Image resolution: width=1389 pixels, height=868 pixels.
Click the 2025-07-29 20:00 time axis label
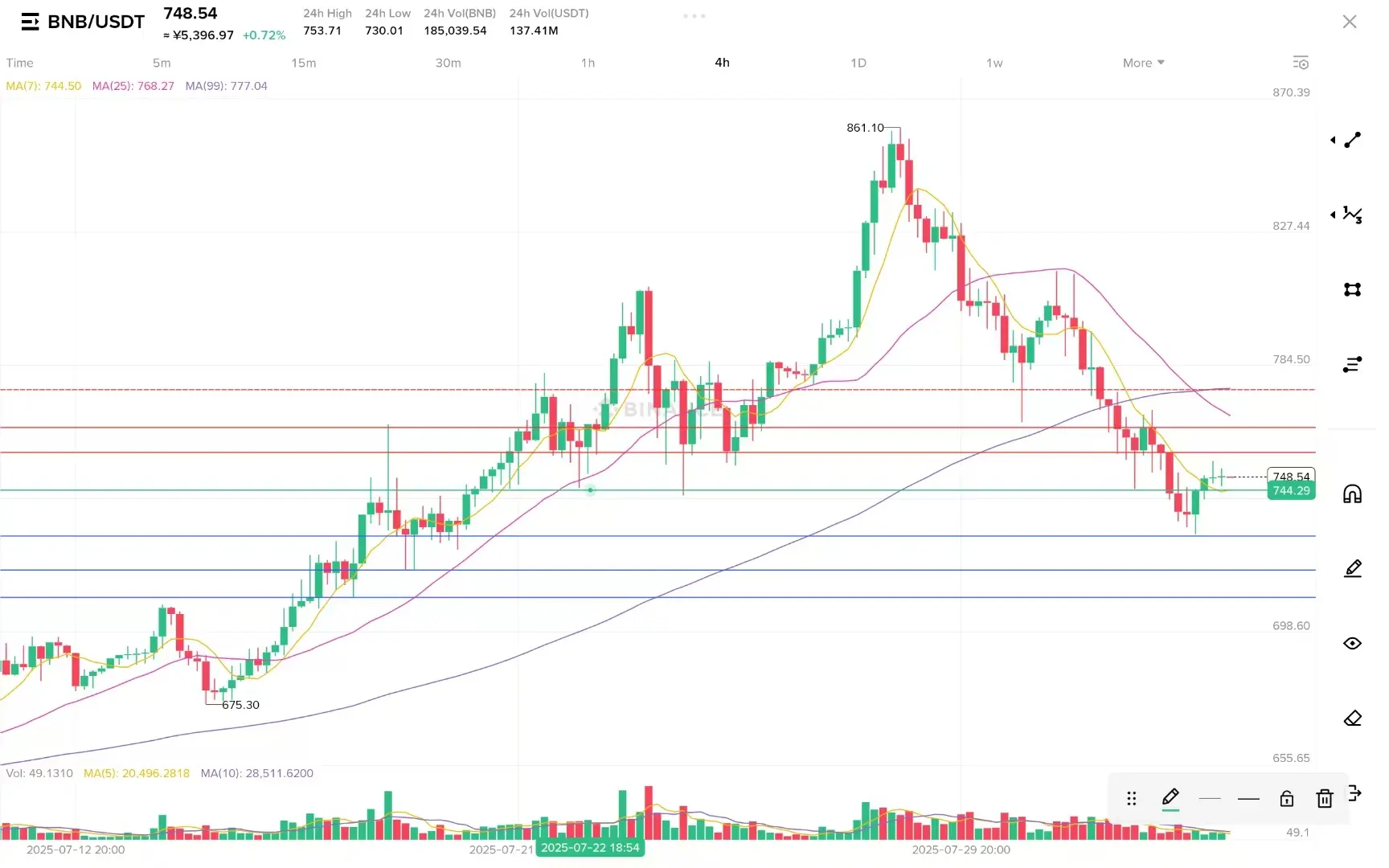coord(961,850)
